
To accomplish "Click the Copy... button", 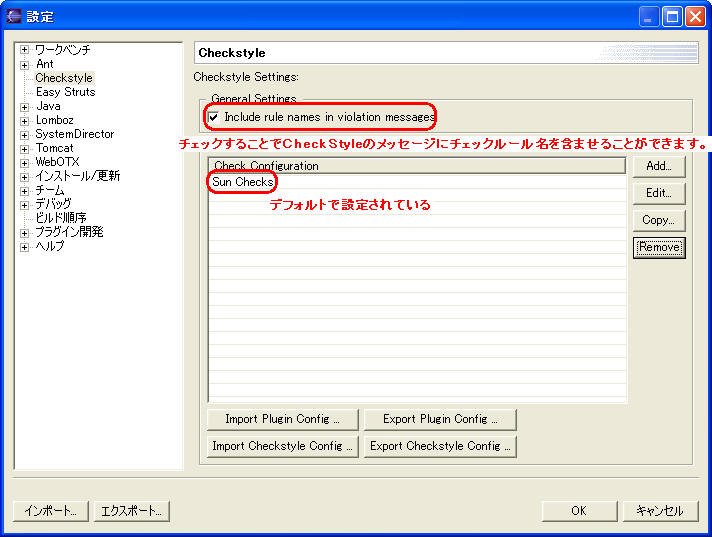I will (658, 220).
